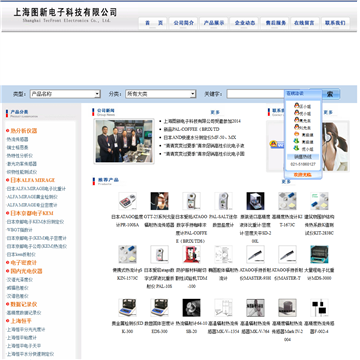Open the 首页 home tab
360x360 pixels.
(153, 23)
